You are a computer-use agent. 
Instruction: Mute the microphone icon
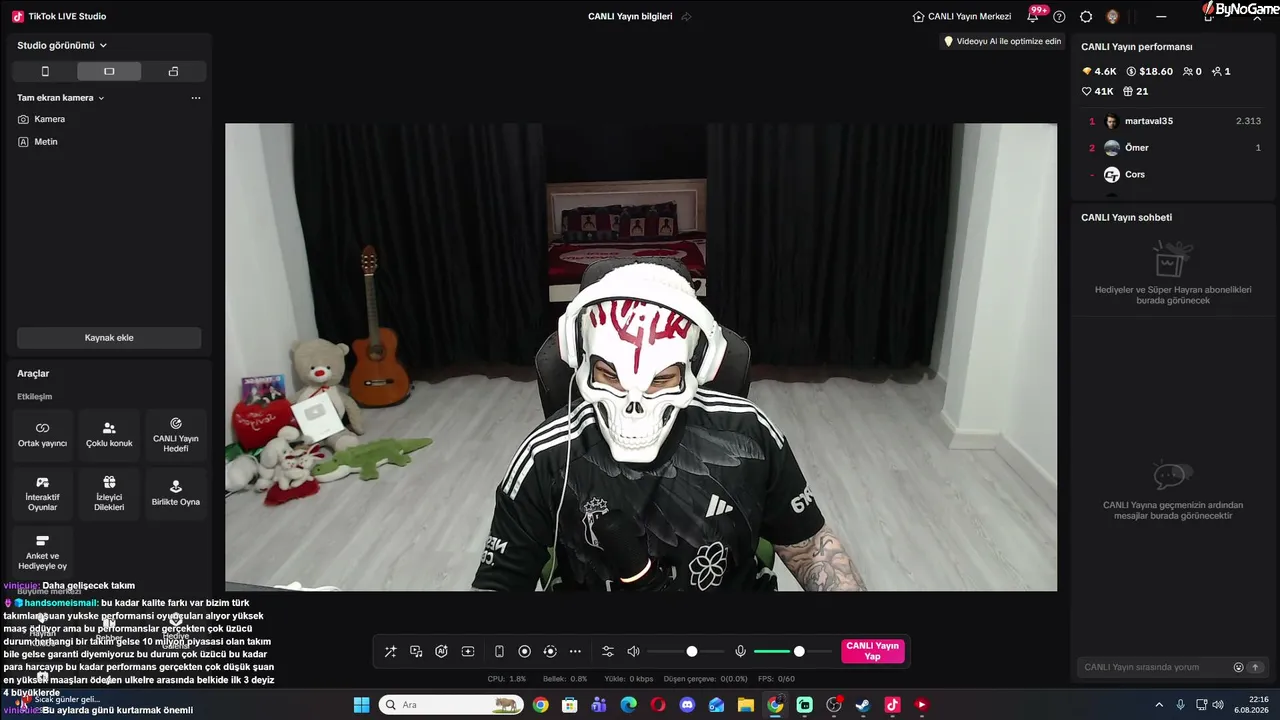click(740, 652)
